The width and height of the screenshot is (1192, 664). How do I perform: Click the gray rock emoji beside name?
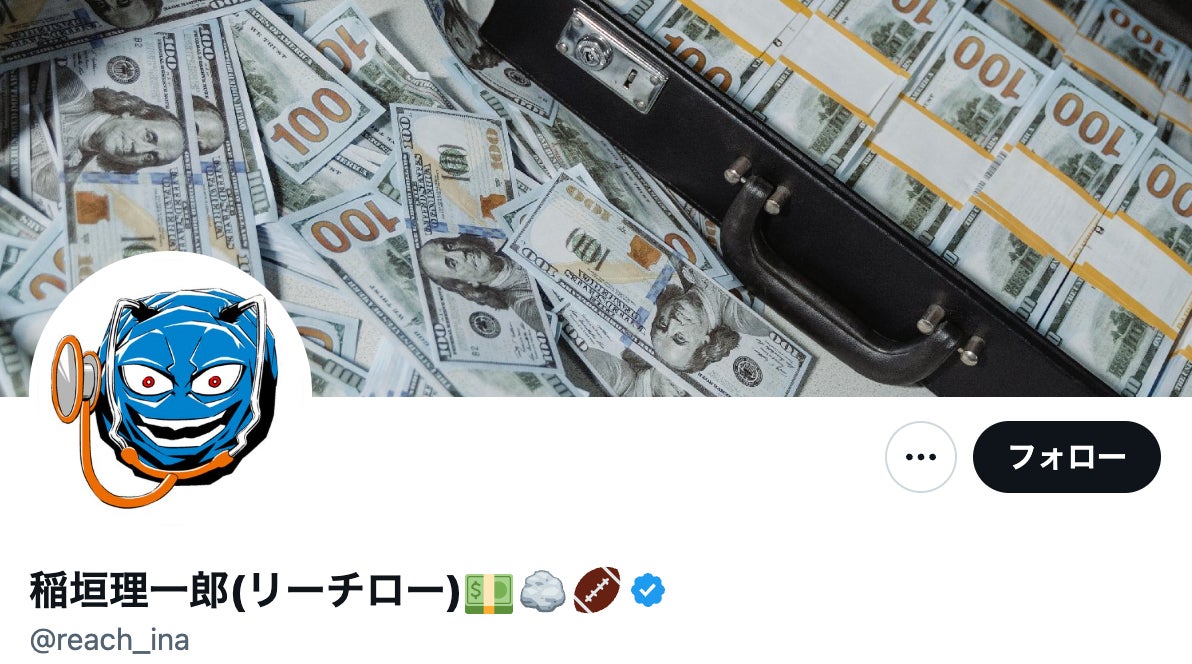coord(543,592)
